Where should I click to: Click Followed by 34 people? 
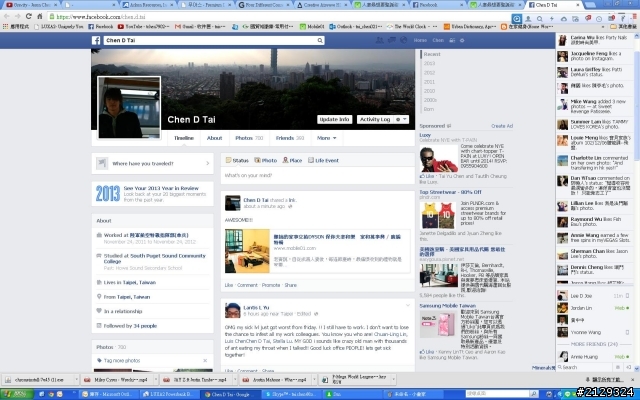coord(130,326)
